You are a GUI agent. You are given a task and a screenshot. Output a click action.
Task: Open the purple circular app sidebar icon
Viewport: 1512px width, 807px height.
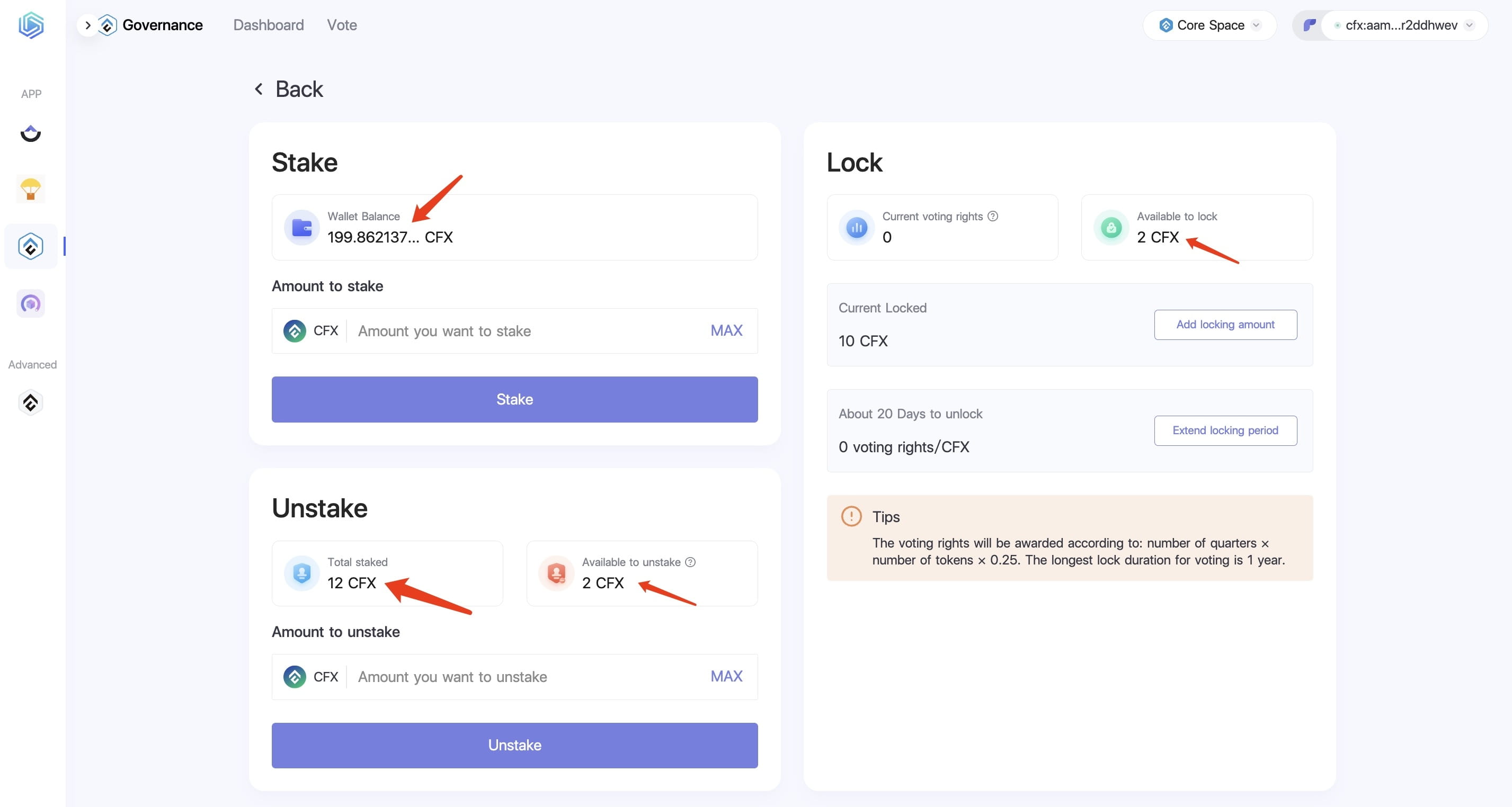click(x=31, y=303)
